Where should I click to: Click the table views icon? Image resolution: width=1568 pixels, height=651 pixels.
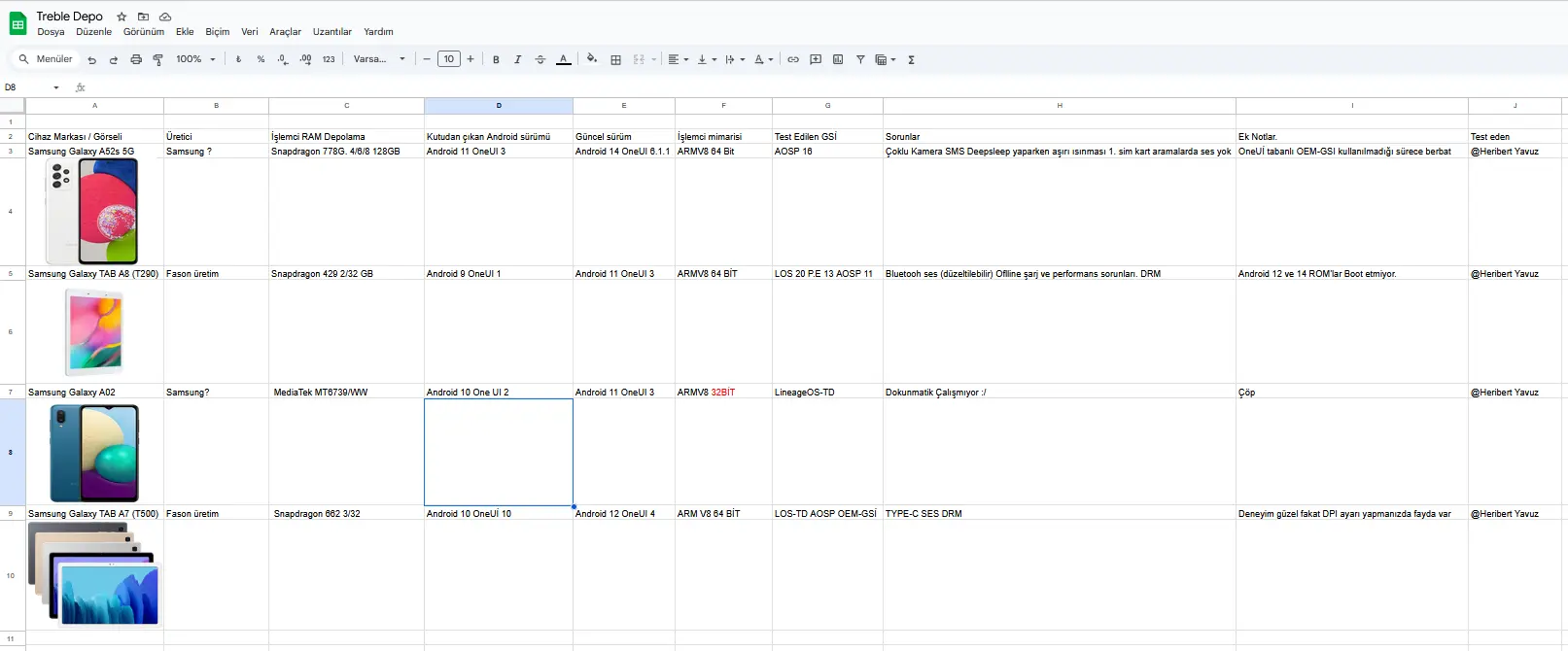881,59
